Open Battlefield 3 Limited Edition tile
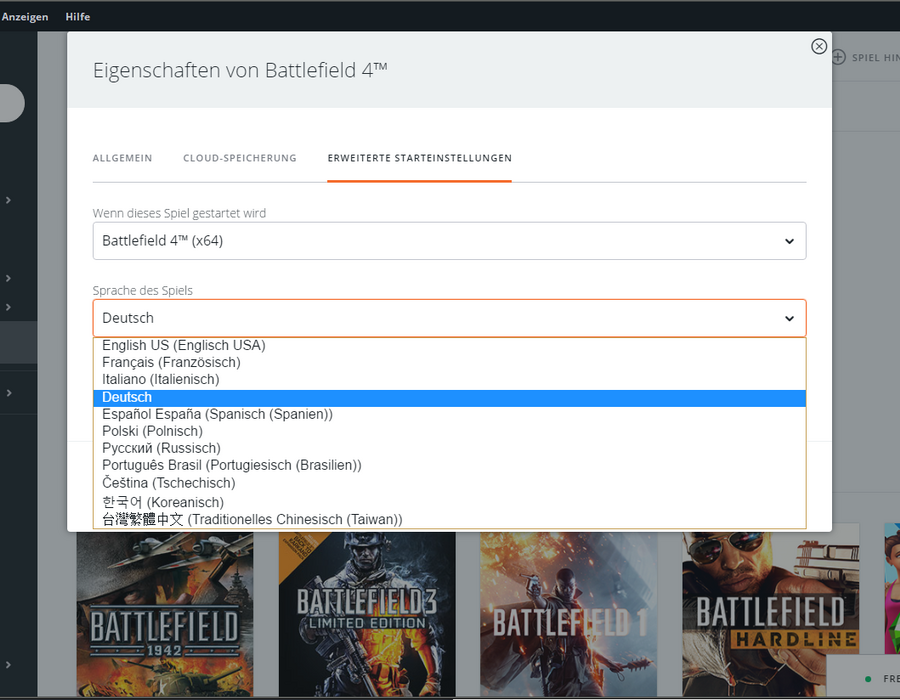This screenshot has height=700, width=900. point(367,614)
